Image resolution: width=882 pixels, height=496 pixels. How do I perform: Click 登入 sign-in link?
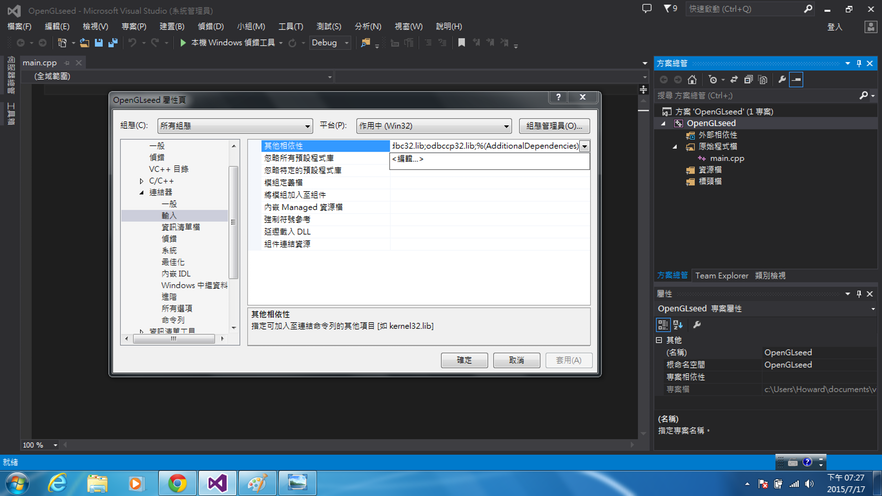[835, 27]
